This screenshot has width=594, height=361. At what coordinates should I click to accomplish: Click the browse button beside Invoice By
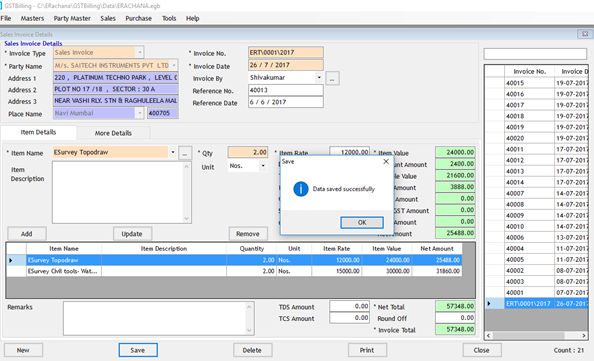tap(332, 78)
